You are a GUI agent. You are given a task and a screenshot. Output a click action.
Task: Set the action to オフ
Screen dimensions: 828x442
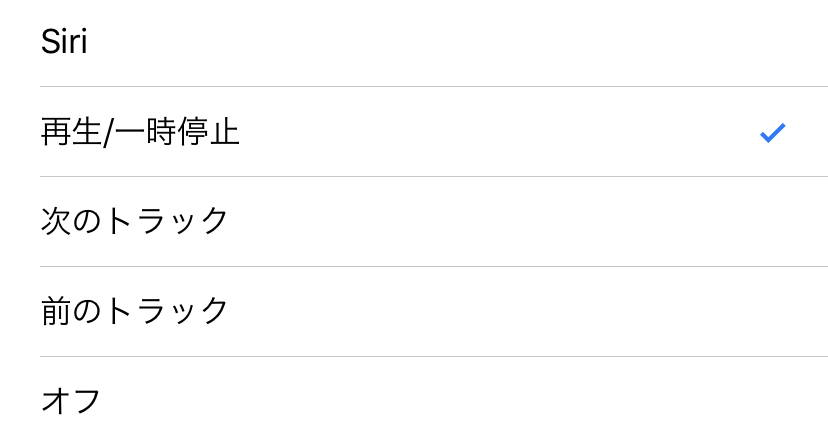click(414, 400)
